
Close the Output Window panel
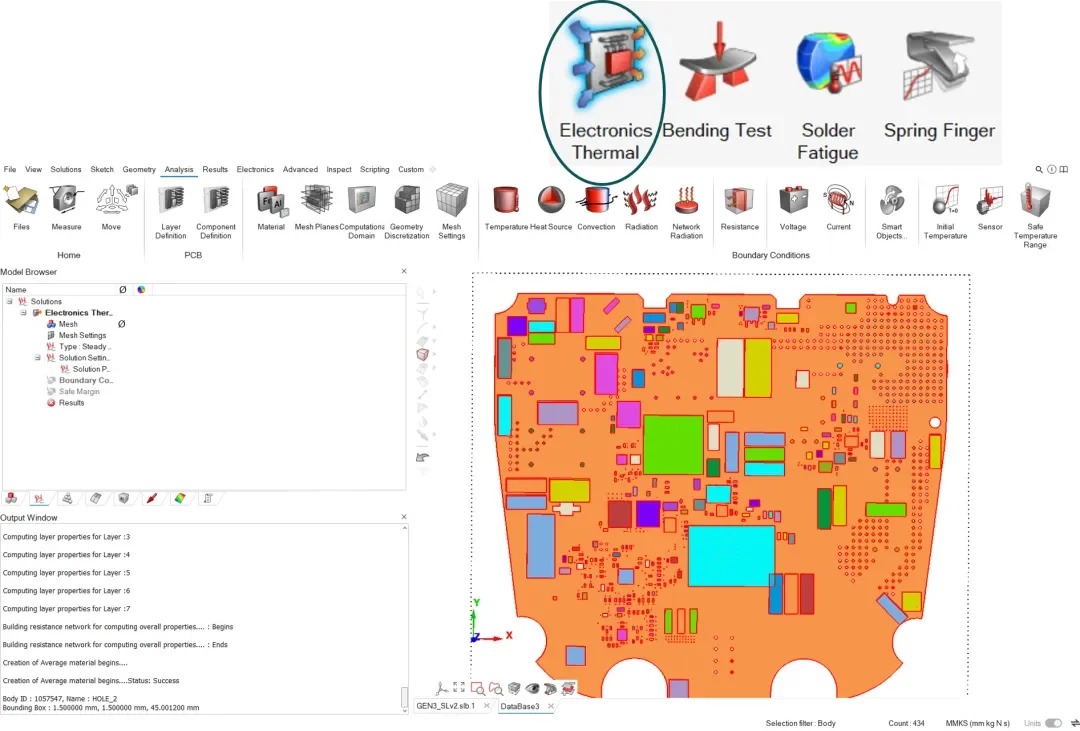[404, 518]
